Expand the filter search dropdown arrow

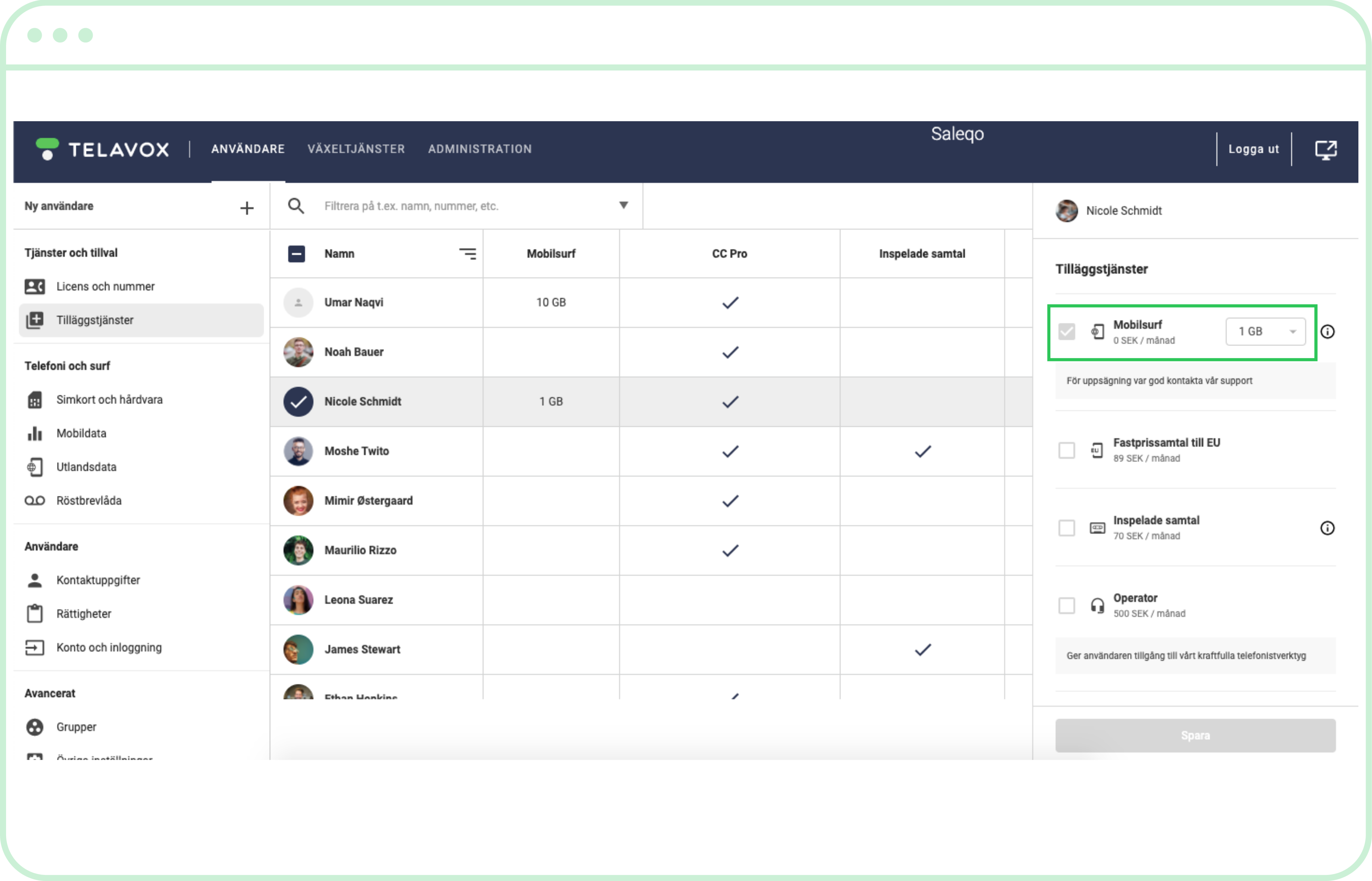click(624, 205)
